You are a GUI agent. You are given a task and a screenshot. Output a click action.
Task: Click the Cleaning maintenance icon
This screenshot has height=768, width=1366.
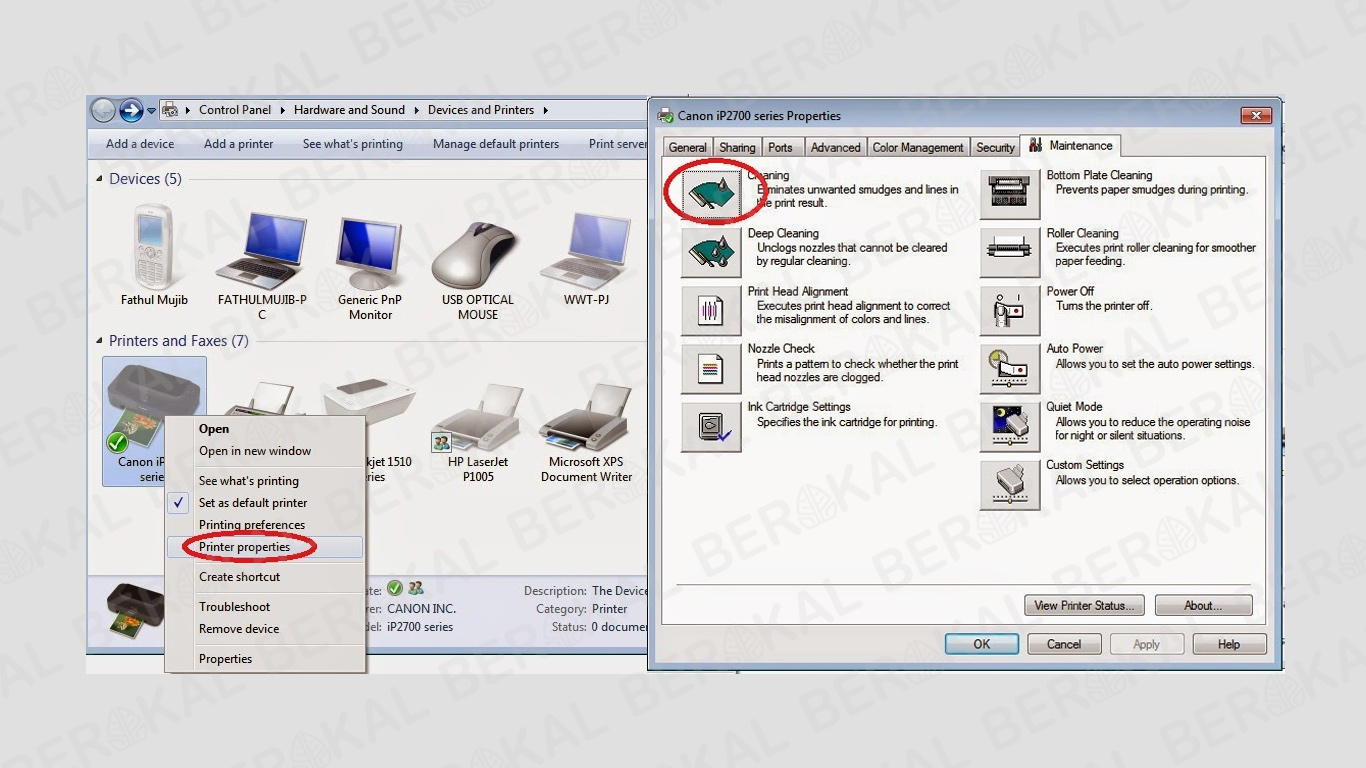(711, 195)
